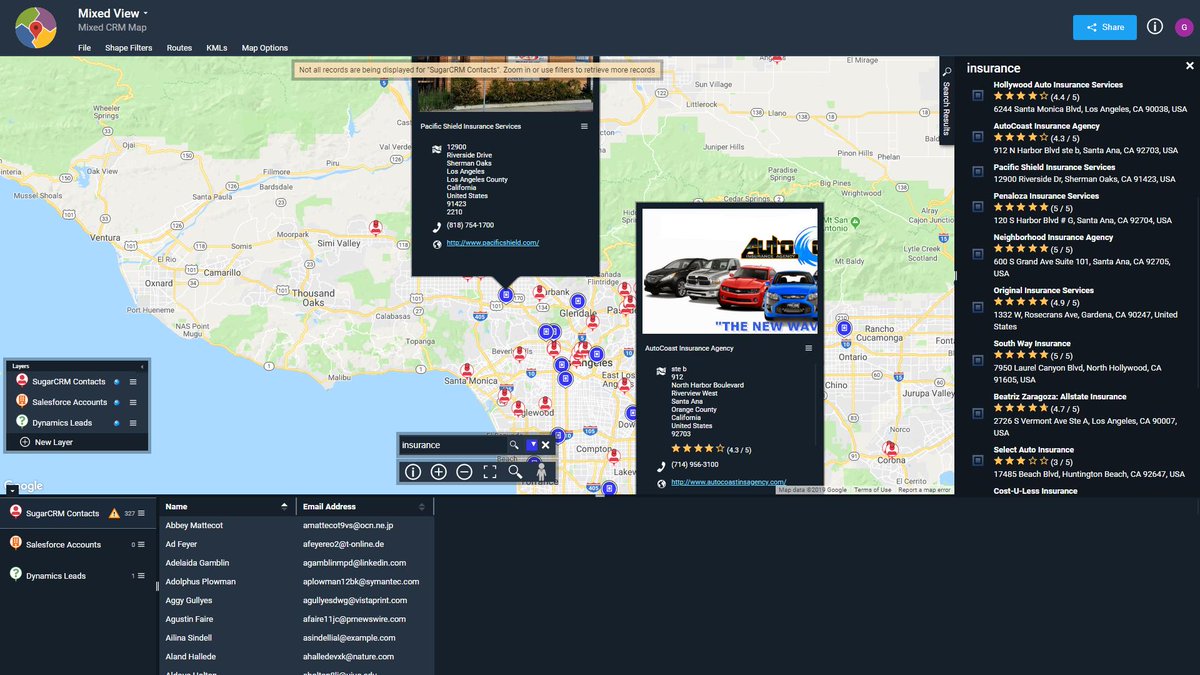
Task: Click in the insurance map search field
Action: coord(453,445)
